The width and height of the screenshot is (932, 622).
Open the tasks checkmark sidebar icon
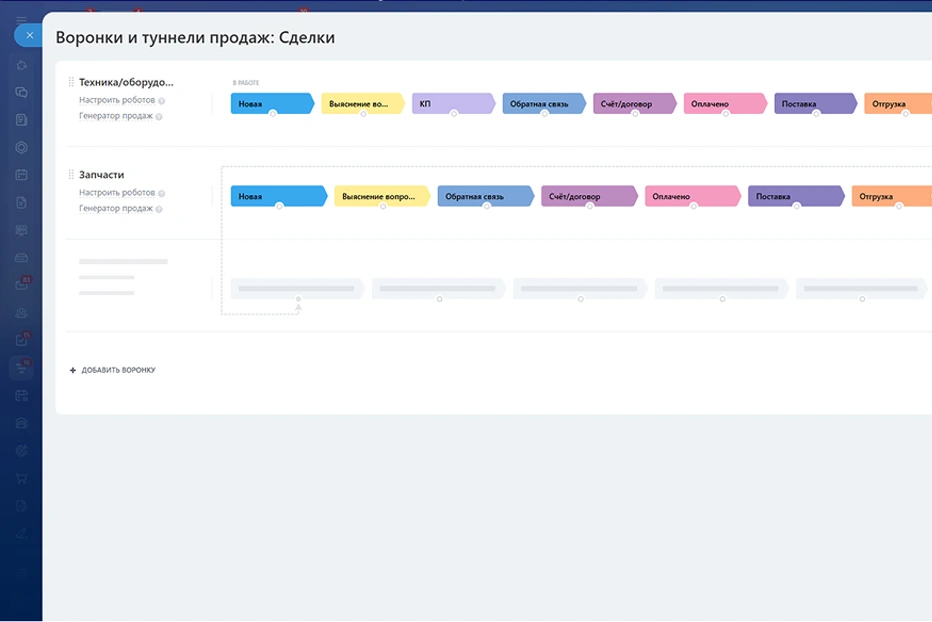(x=21, y=340)
